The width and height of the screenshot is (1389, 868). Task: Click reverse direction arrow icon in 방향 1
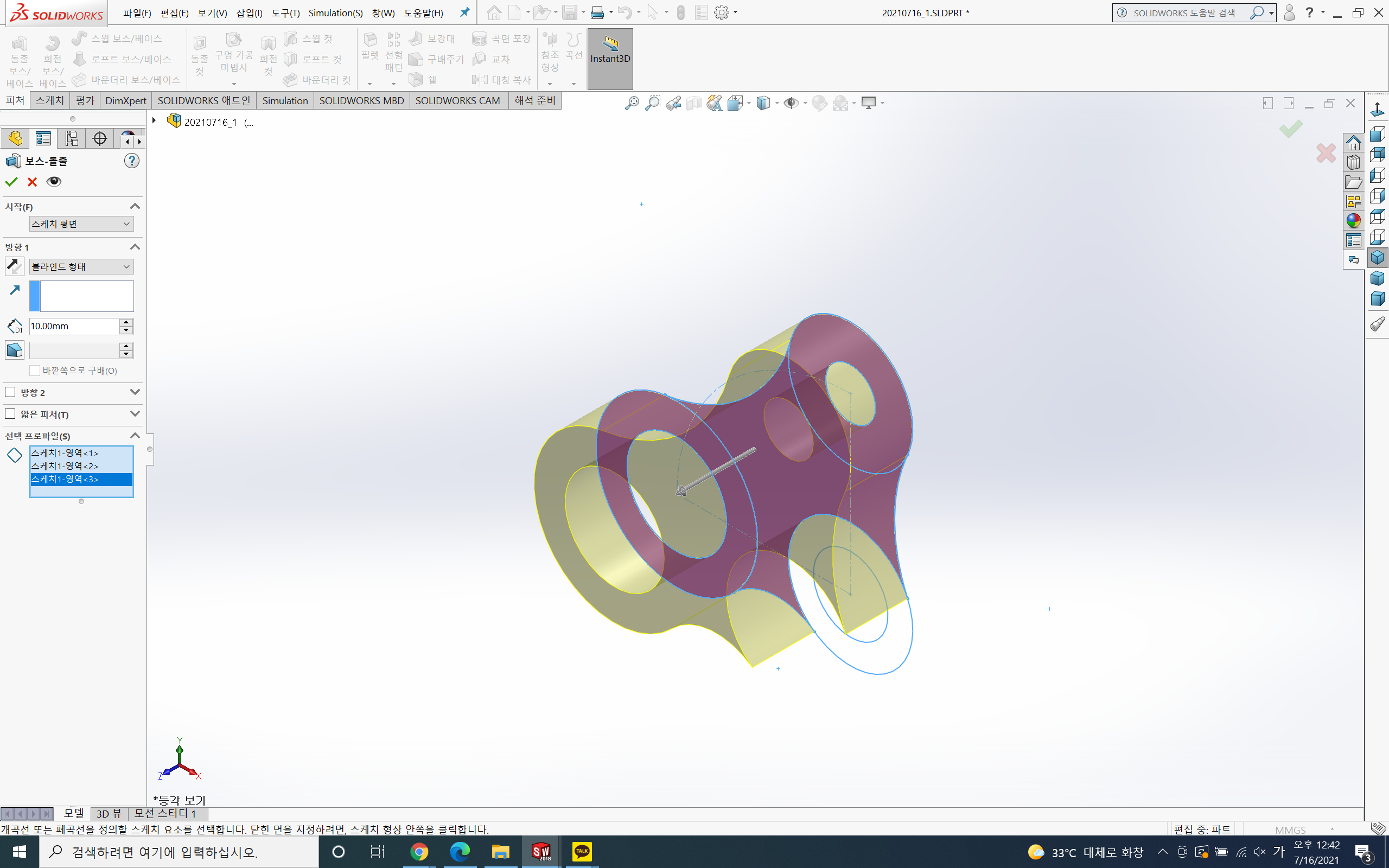pos(14,266)
